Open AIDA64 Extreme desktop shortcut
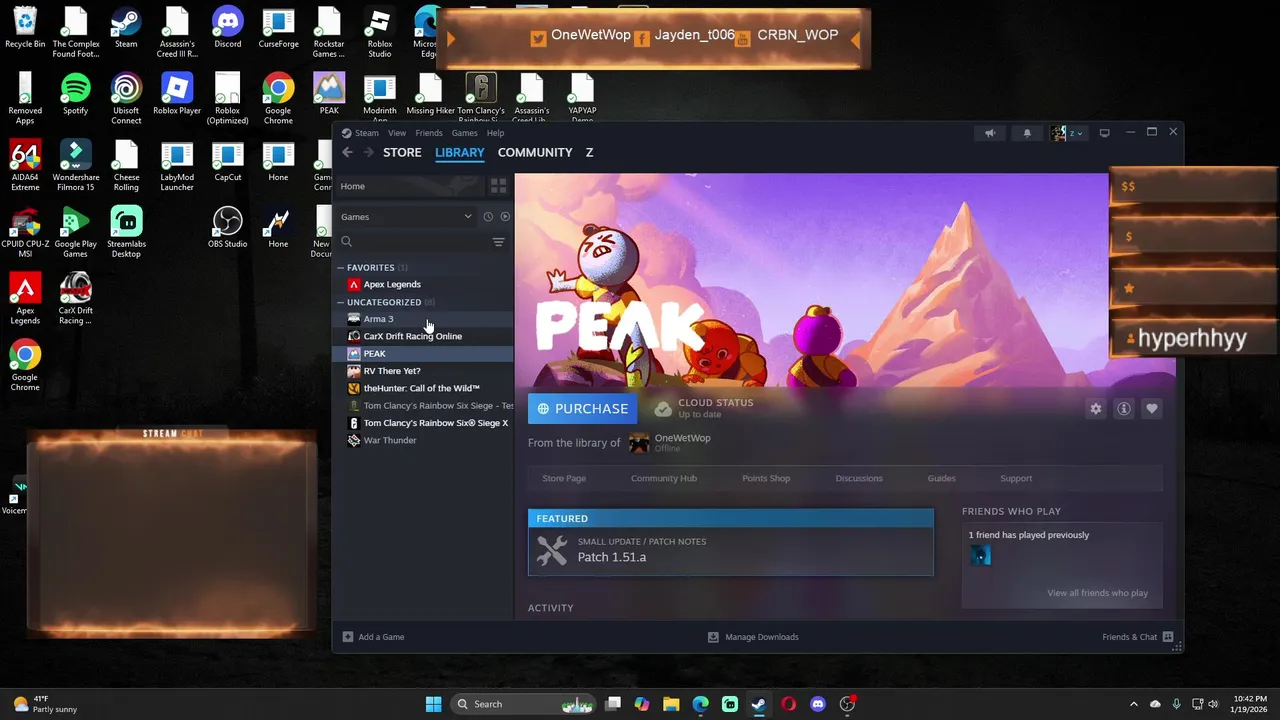 coord(25,166)
